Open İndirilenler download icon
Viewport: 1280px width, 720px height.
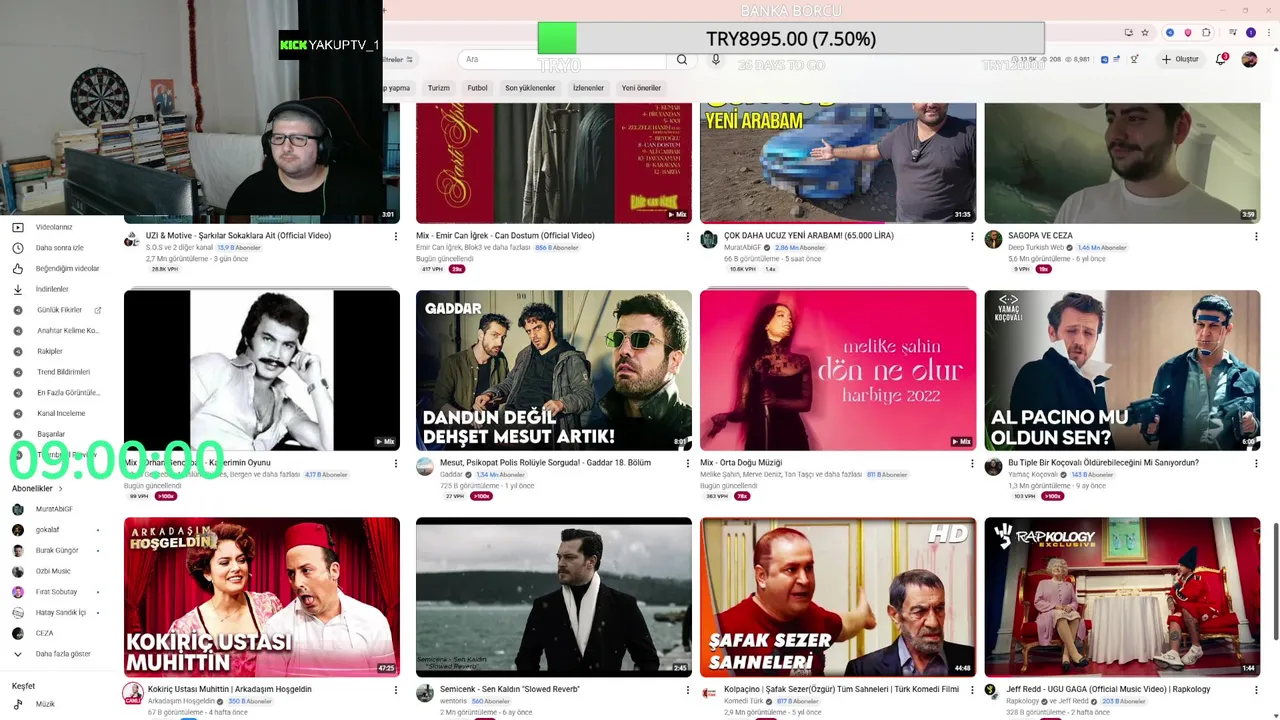(x=18, y=289)
